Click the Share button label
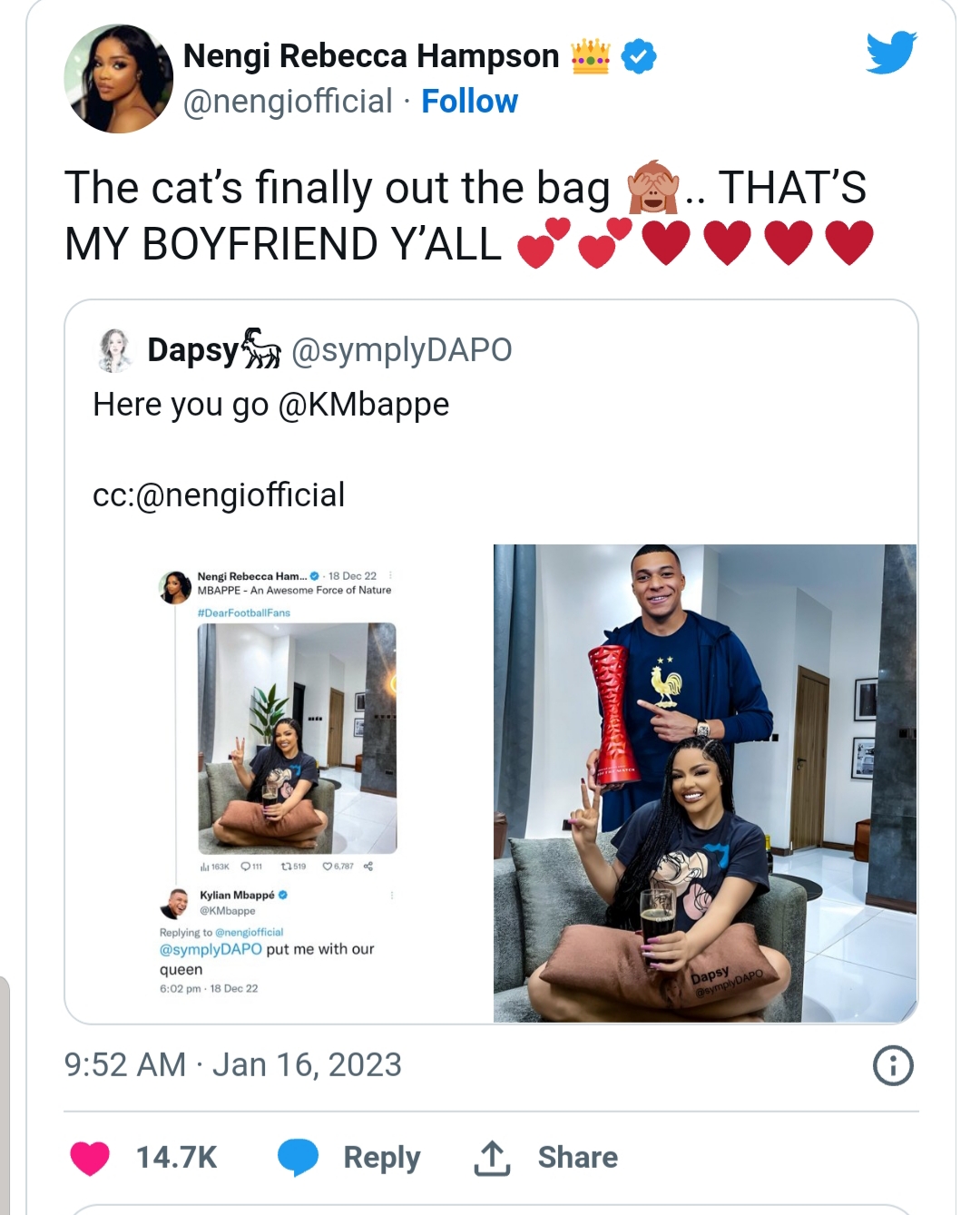980x1215 pixels. tap(577, 1158)
